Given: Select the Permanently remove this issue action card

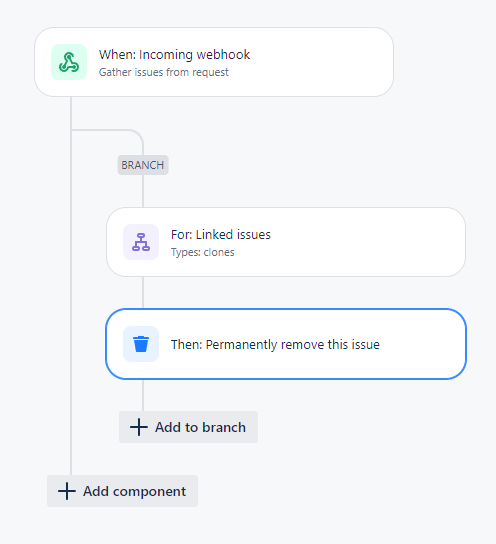Looking at the screenshot, I should coord(286,344).
